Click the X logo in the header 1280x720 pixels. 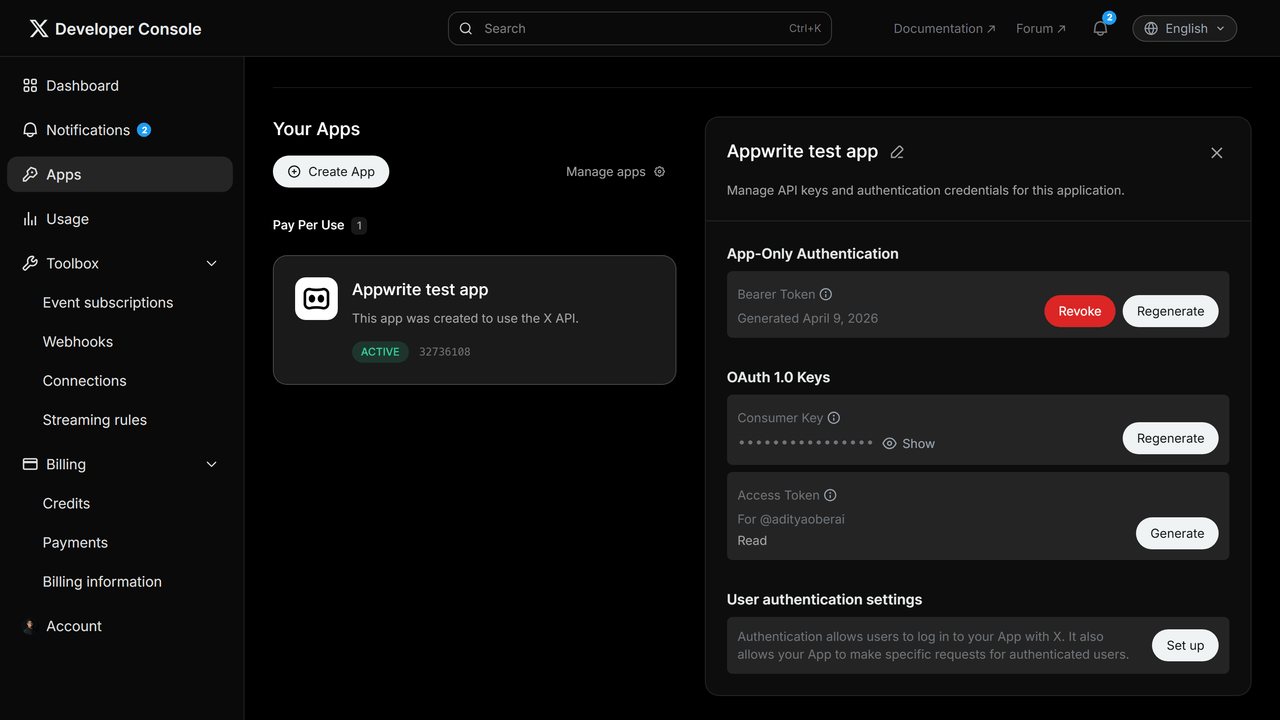click(x=38, y=29)
